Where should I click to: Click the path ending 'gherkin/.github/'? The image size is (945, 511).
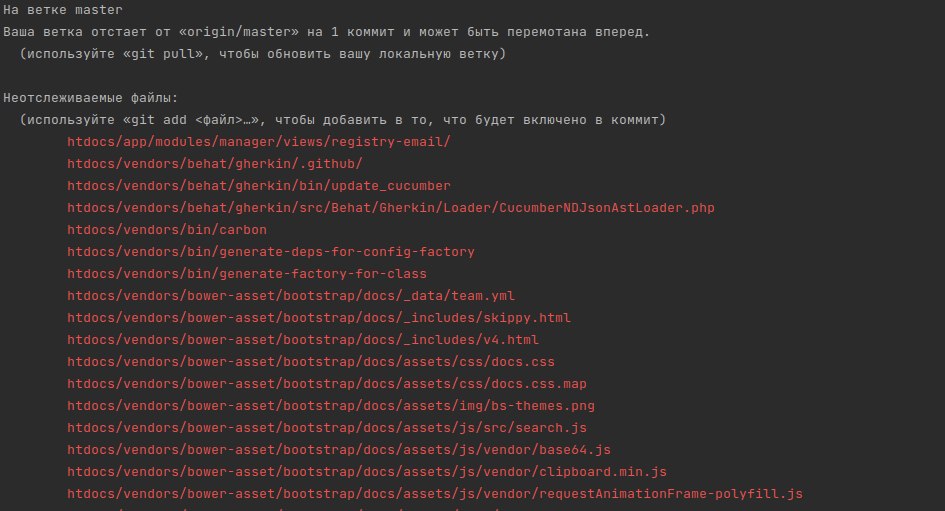pyautogui.click(x=215, y=164)
